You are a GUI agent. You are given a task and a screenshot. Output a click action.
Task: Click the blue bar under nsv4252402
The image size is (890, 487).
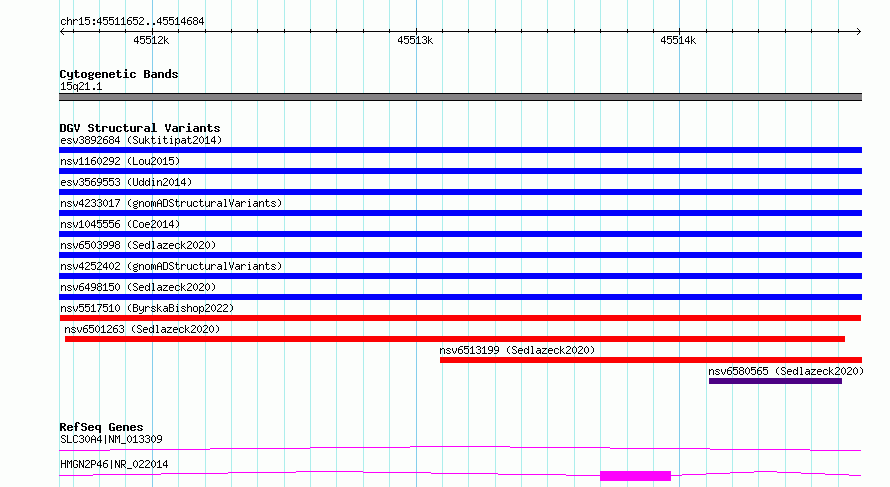pos(460,276)
